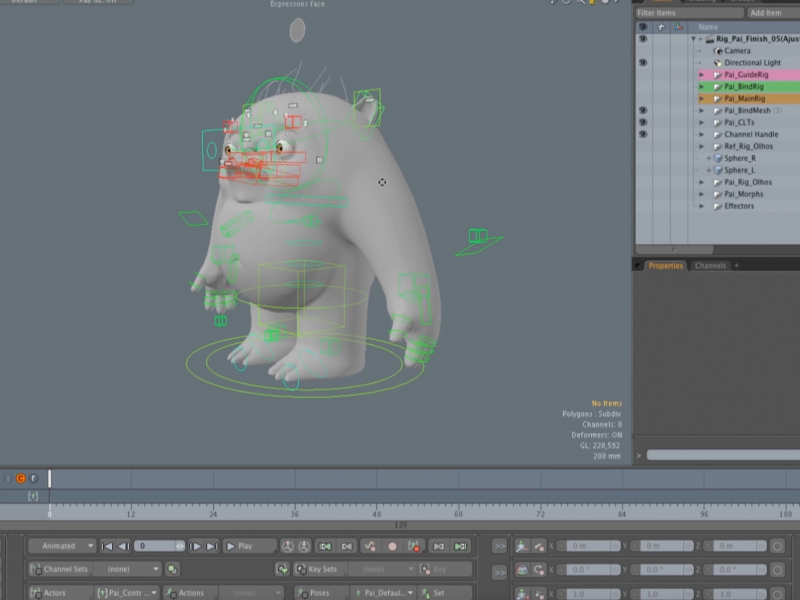Viewport: 800px width, 600px height.
Task: Open the Animated mode dropdown
Action: [61, 546]
